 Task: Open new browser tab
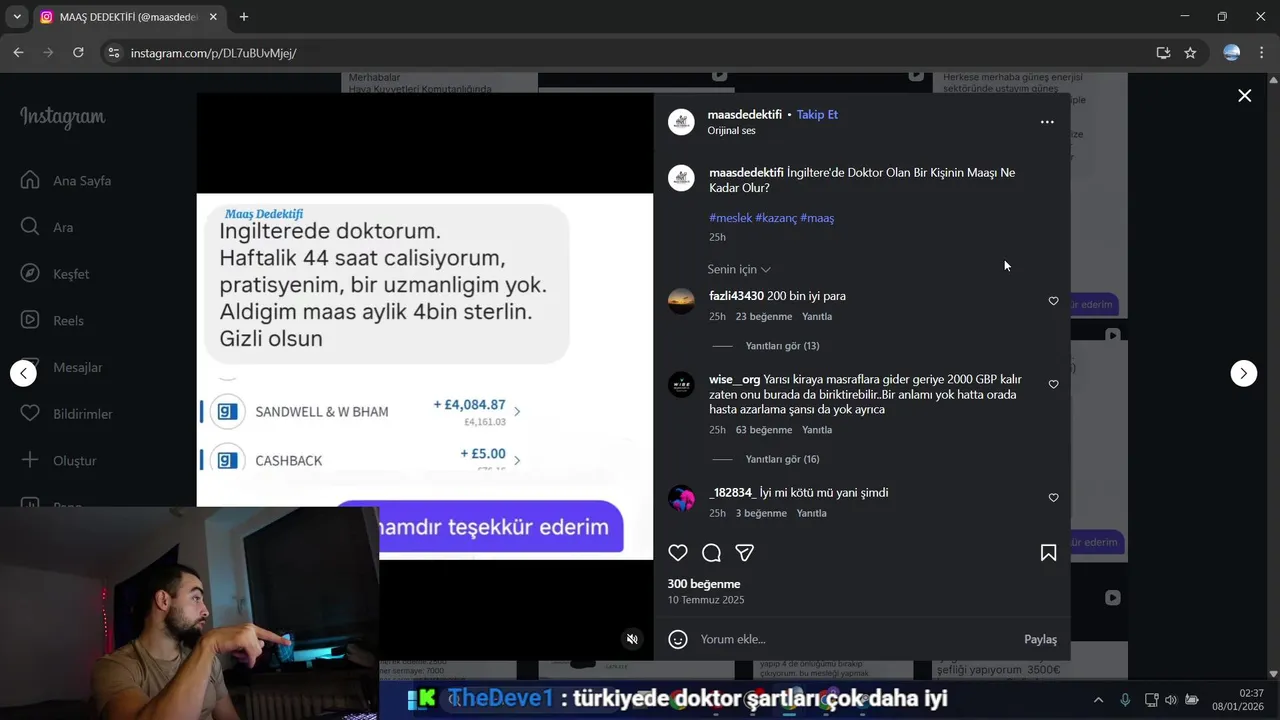[244, 17]
